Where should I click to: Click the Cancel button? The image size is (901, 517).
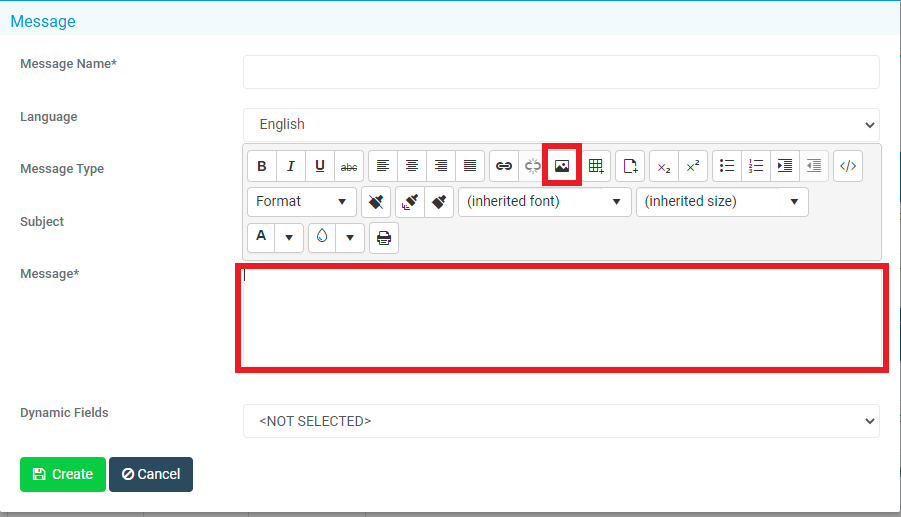(151, 474)
